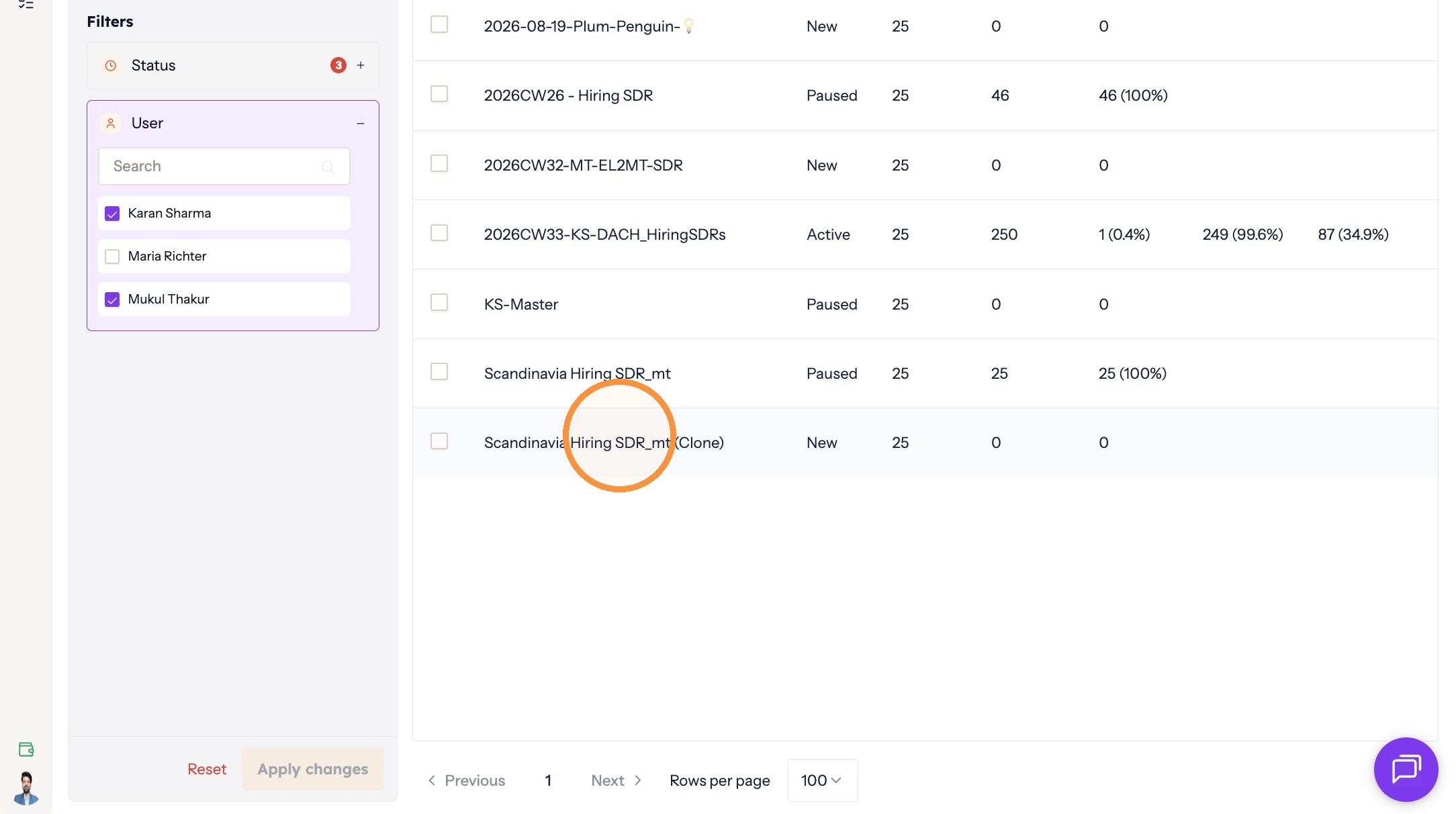Open the wallet icon in the sidebar
This screenshot has width=1456, height=814.
pos(26,750)
